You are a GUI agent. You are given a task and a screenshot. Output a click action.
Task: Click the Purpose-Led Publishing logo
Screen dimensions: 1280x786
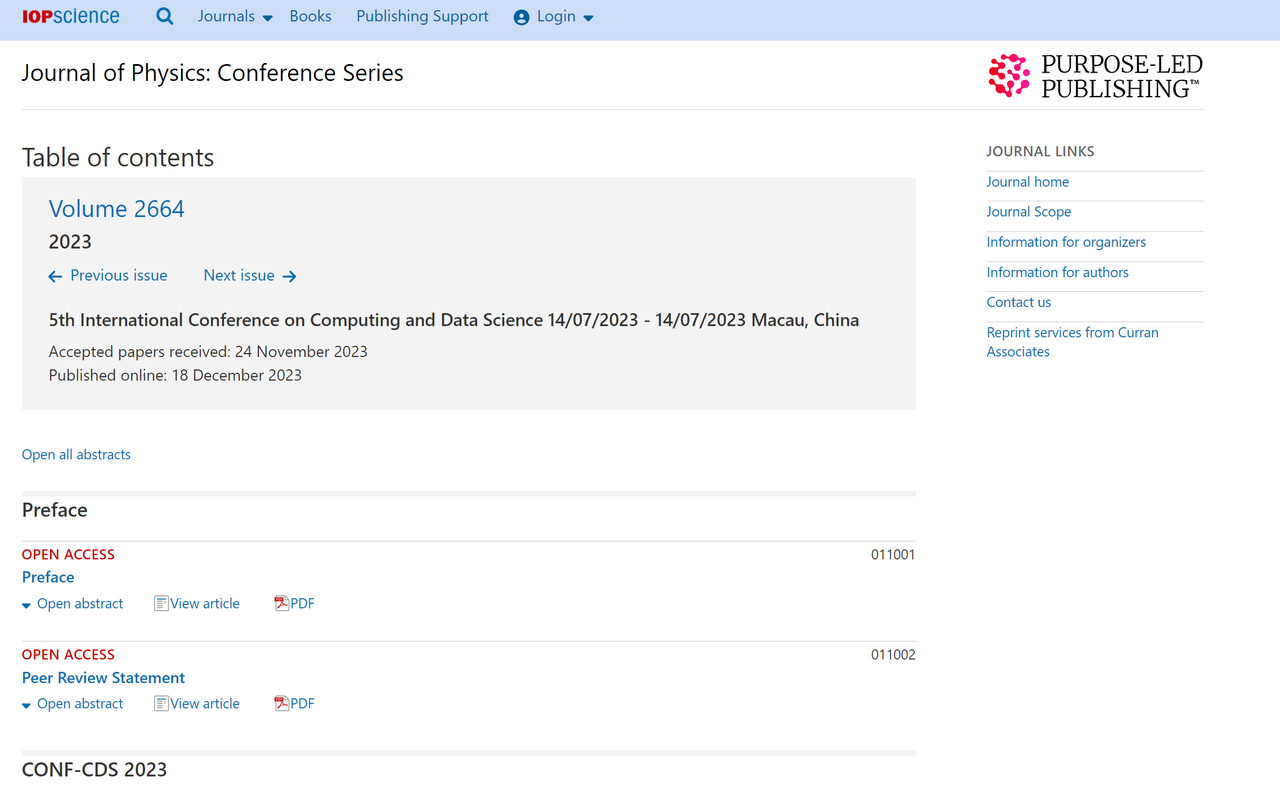(1095, 76)
